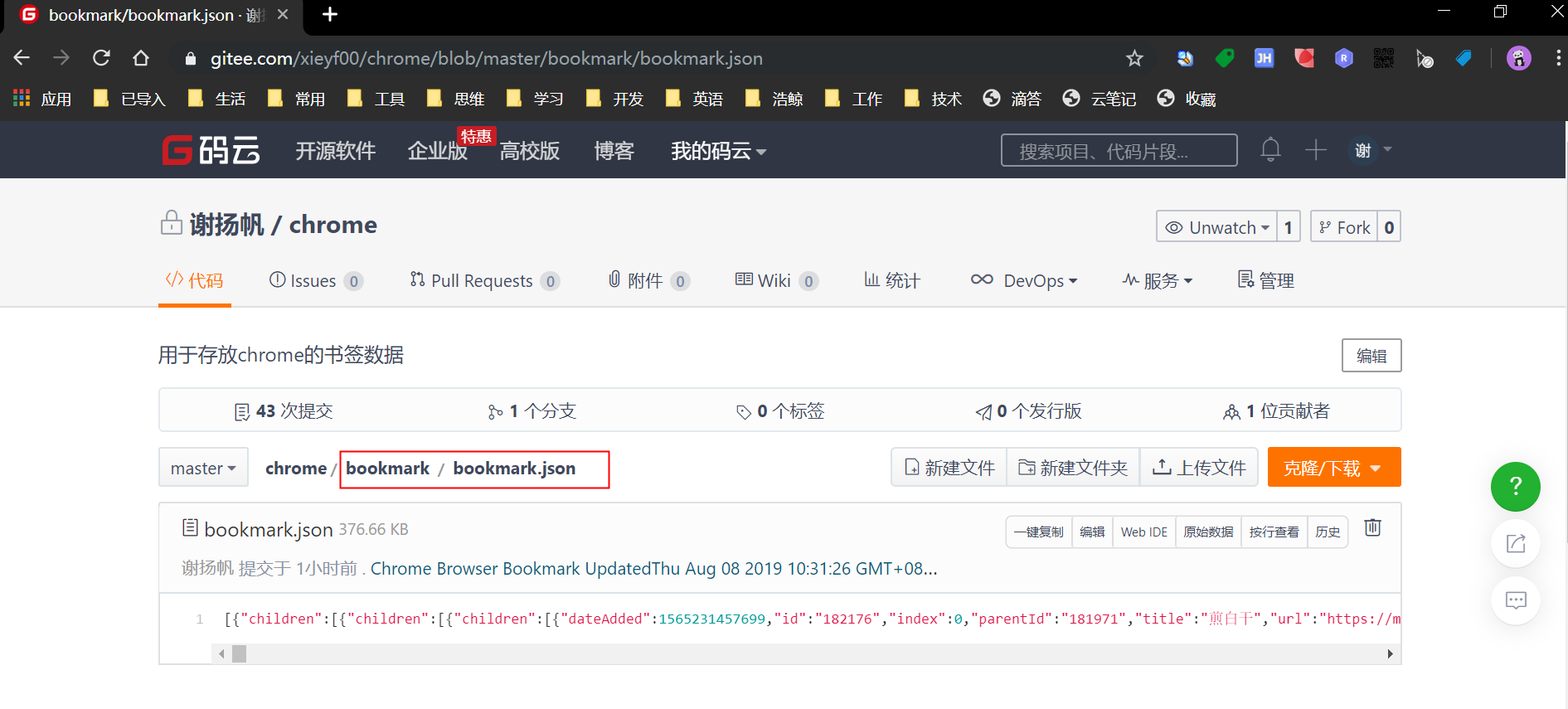
Task: Click the browser reload icon
Action: click(x=101, y=58)
